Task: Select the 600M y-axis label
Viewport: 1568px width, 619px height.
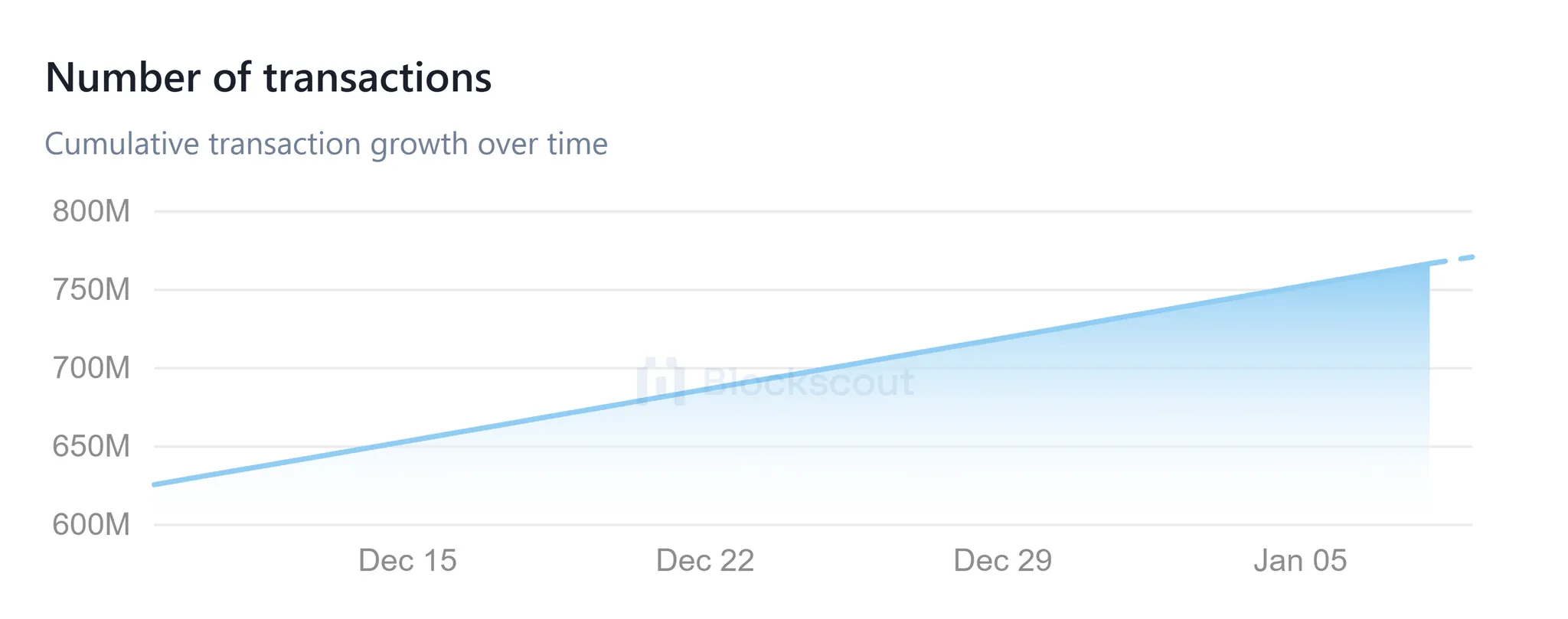Action: click(91, 525)
